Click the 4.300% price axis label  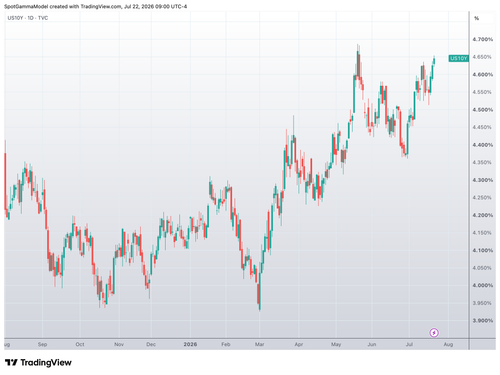pyautogui.click(x=482, y=180)
